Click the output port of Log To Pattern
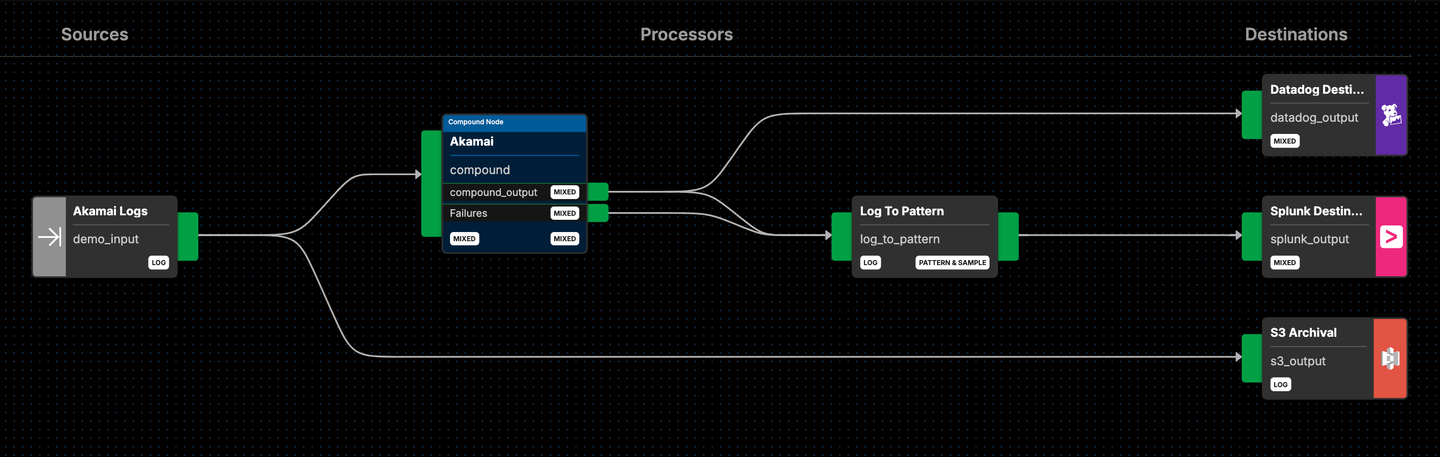1440x457 pixels. coord(1008,237)
